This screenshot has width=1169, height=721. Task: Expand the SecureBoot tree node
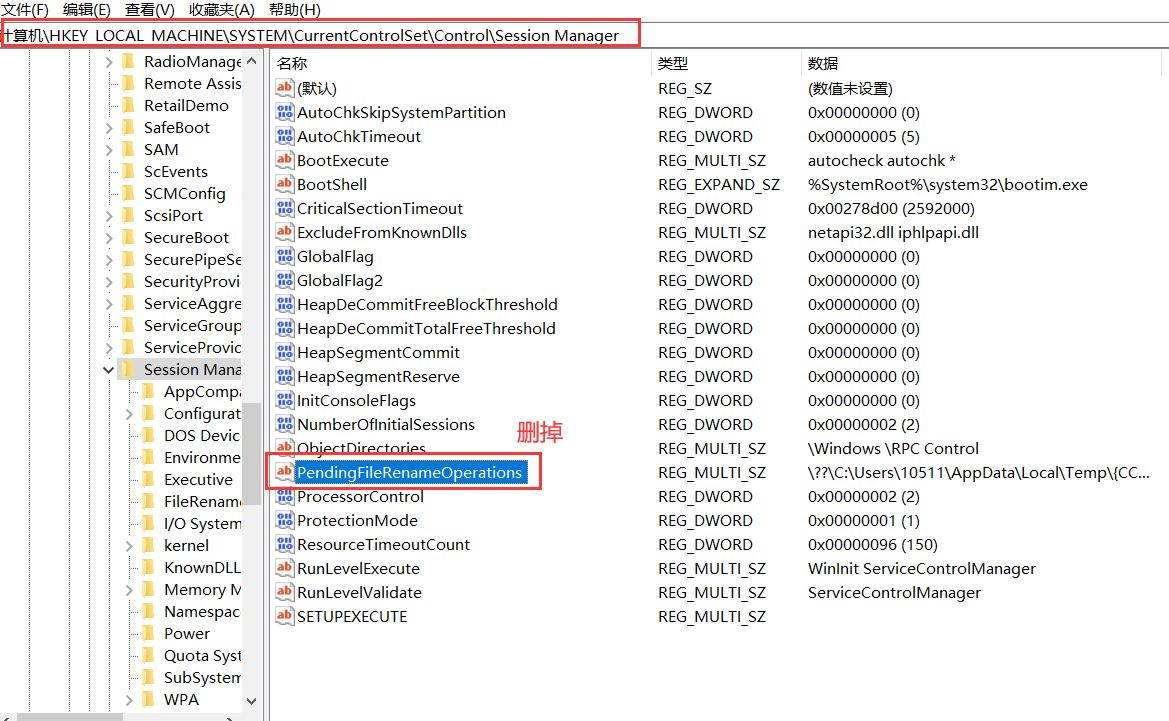[109, 237]
